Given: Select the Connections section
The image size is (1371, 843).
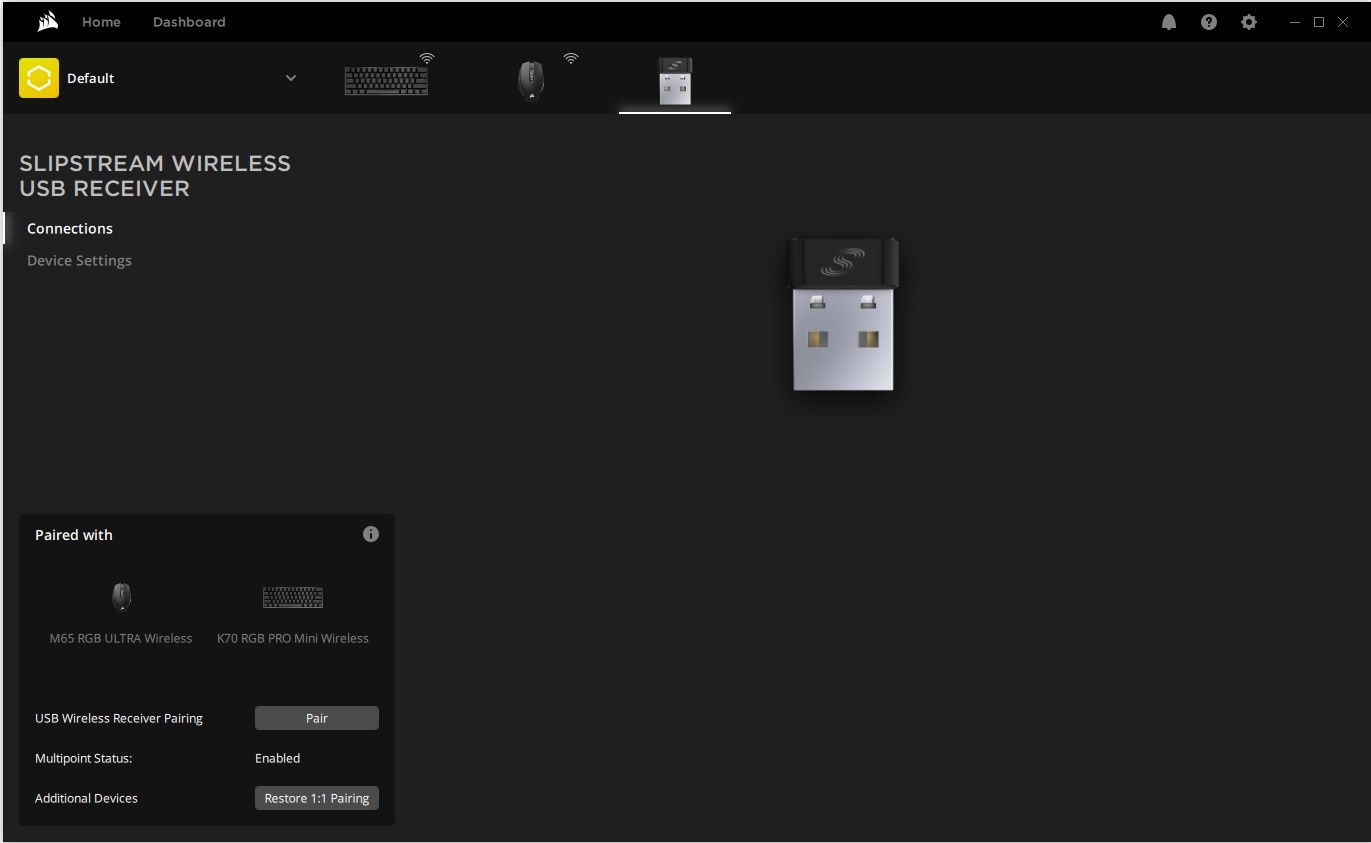Looking at the screenshot, I should pyautogui.click(x=70, y=228).
